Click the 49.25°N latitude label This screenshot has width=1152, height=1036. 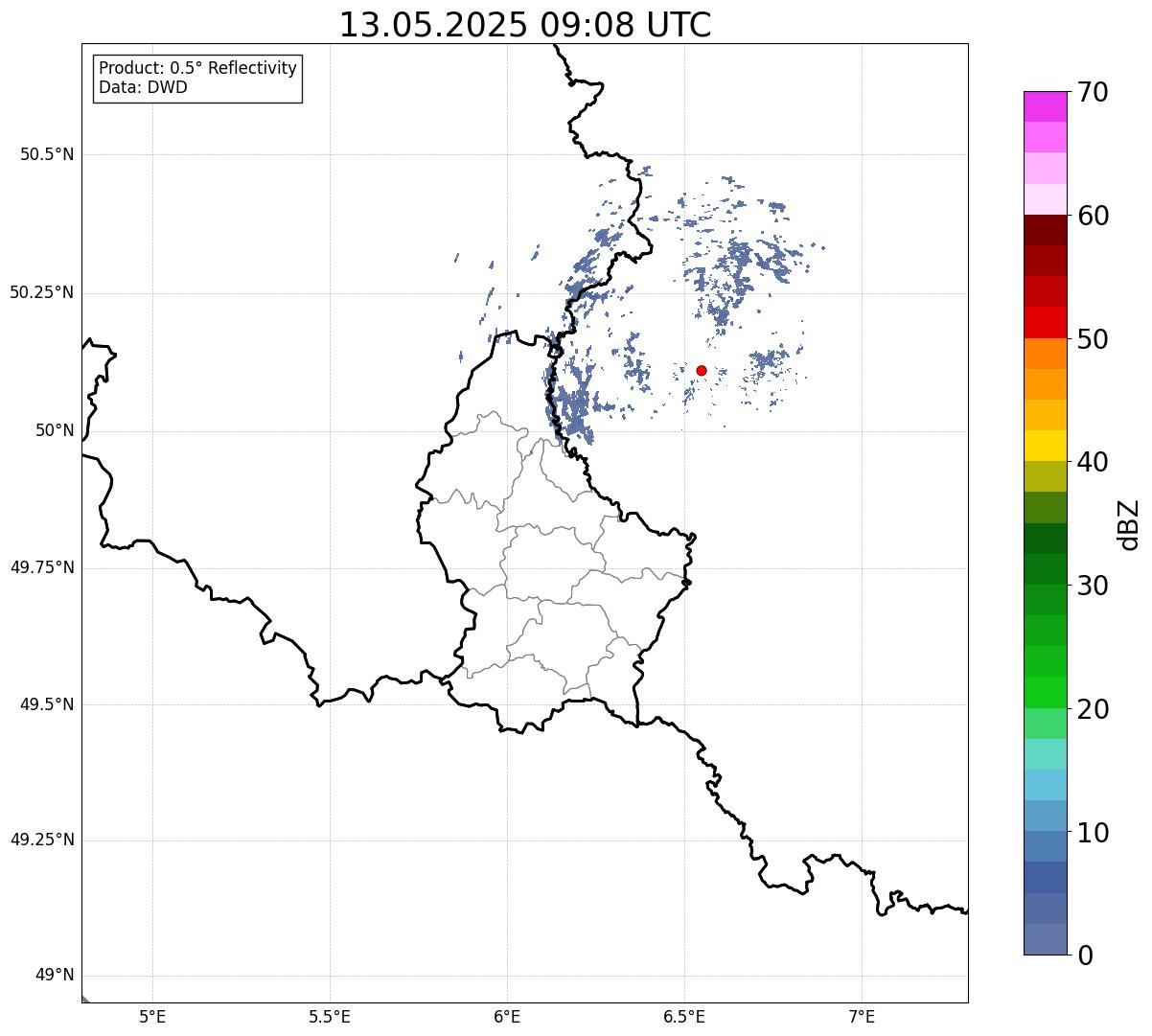(x=42, y=840)
